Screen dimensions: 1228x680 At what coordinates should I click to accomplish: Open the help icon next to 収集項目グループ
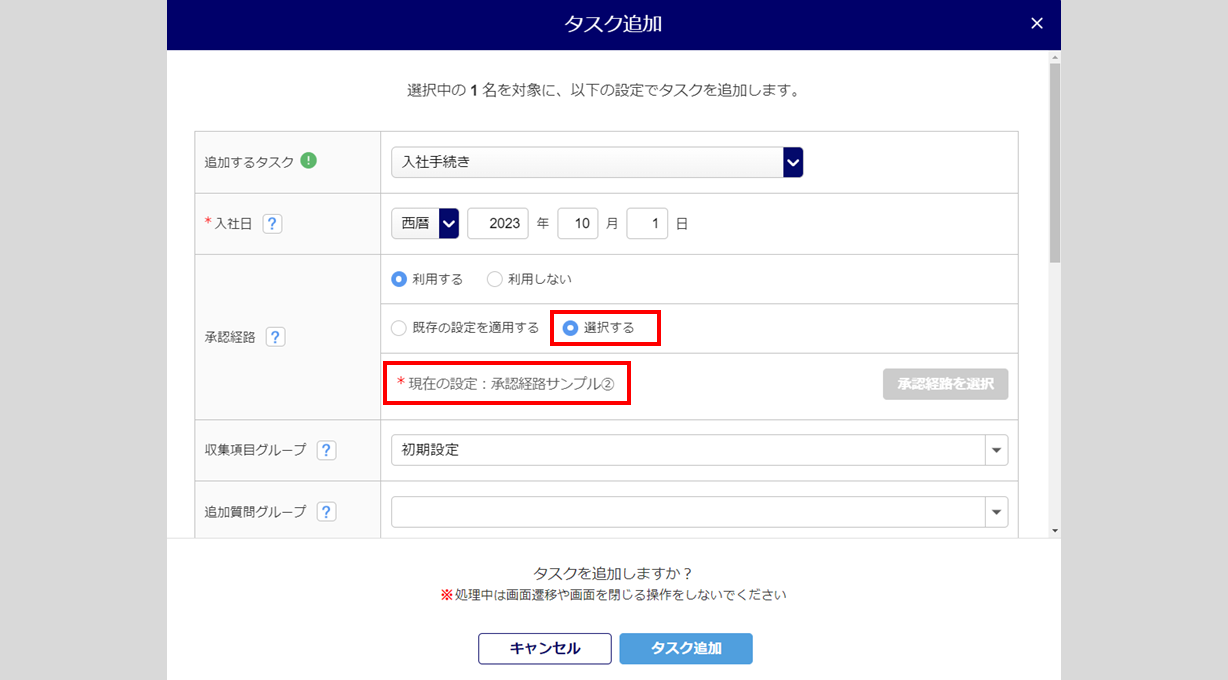(326, 450)
